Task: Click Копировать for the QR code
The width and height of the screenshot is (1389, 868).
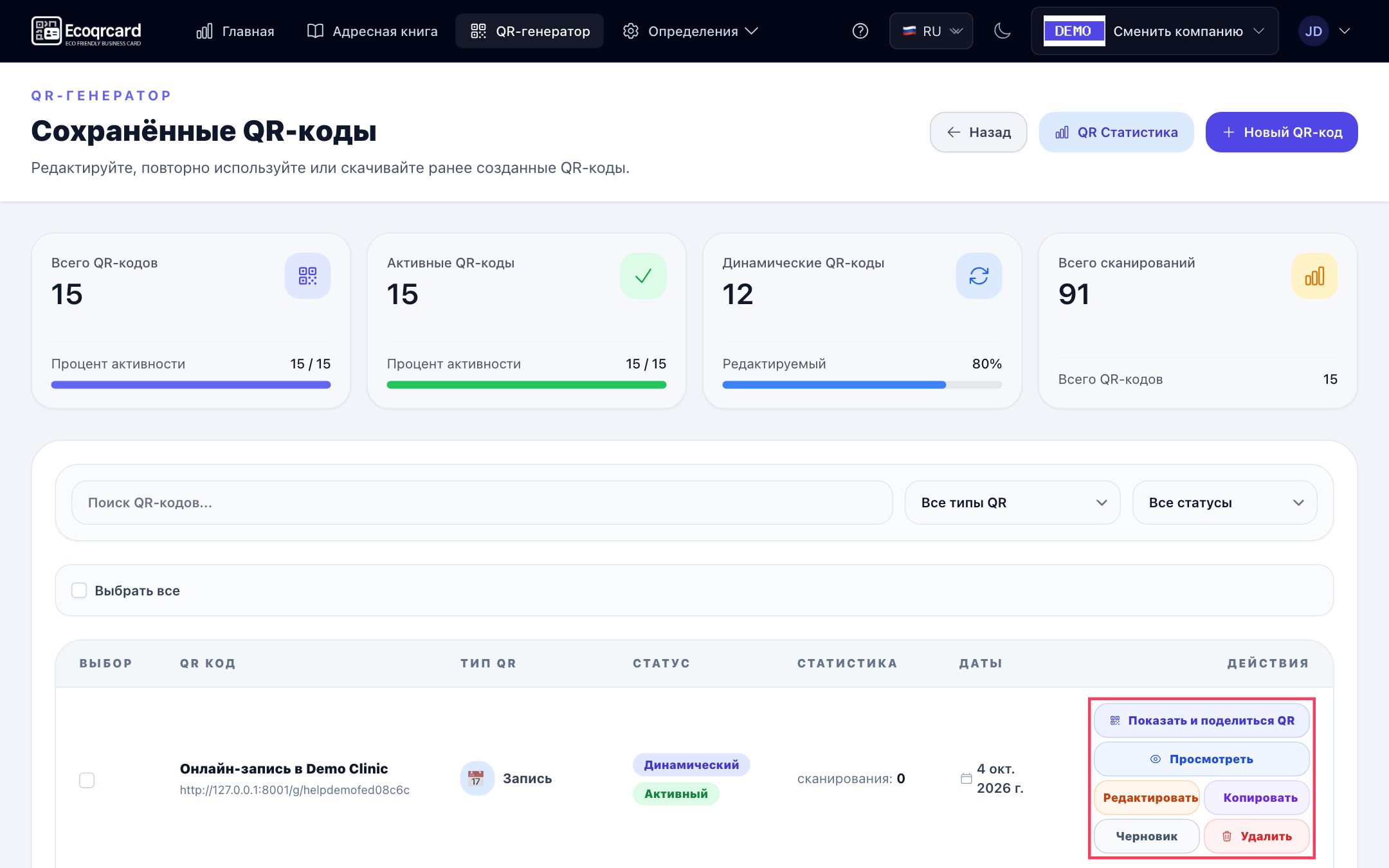Action: (1257, 798)
